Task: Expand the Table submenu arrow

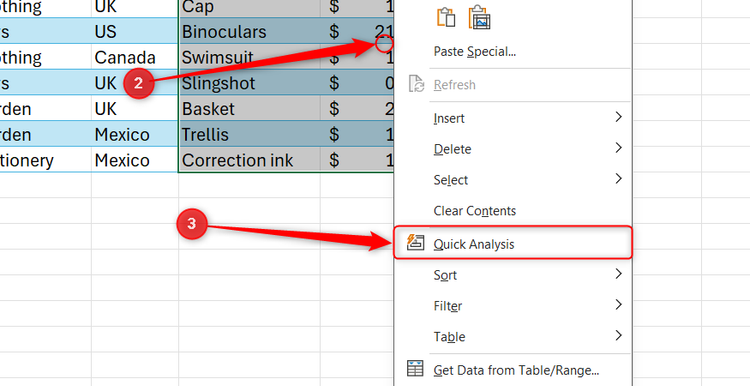Action: (618, 335)
